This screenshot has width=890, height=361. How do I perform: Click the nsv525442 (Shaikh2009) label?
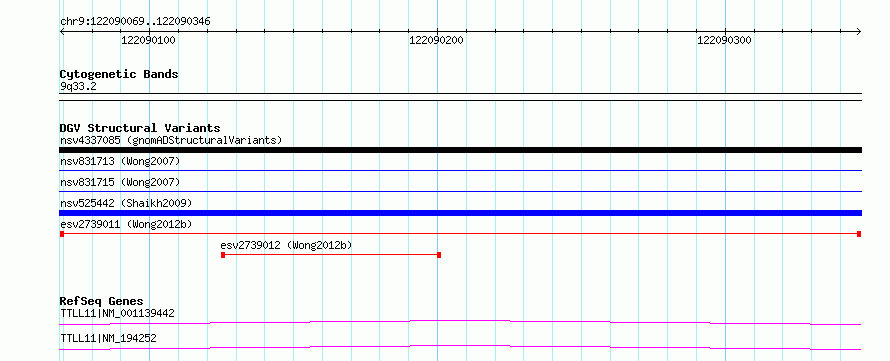[126, 203]
